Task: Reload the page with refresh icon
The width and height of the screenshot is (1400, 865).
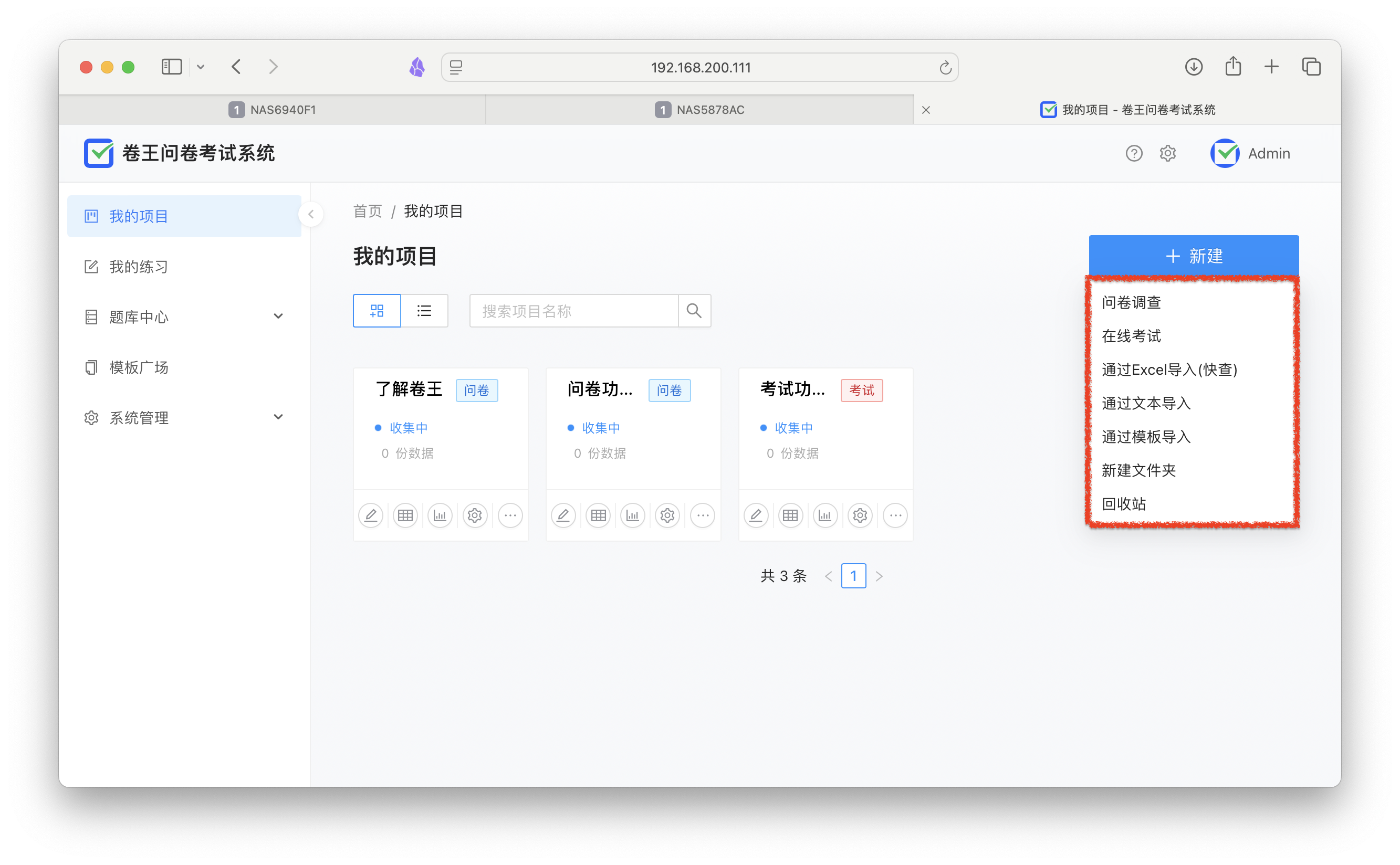Action: (945, 68)
